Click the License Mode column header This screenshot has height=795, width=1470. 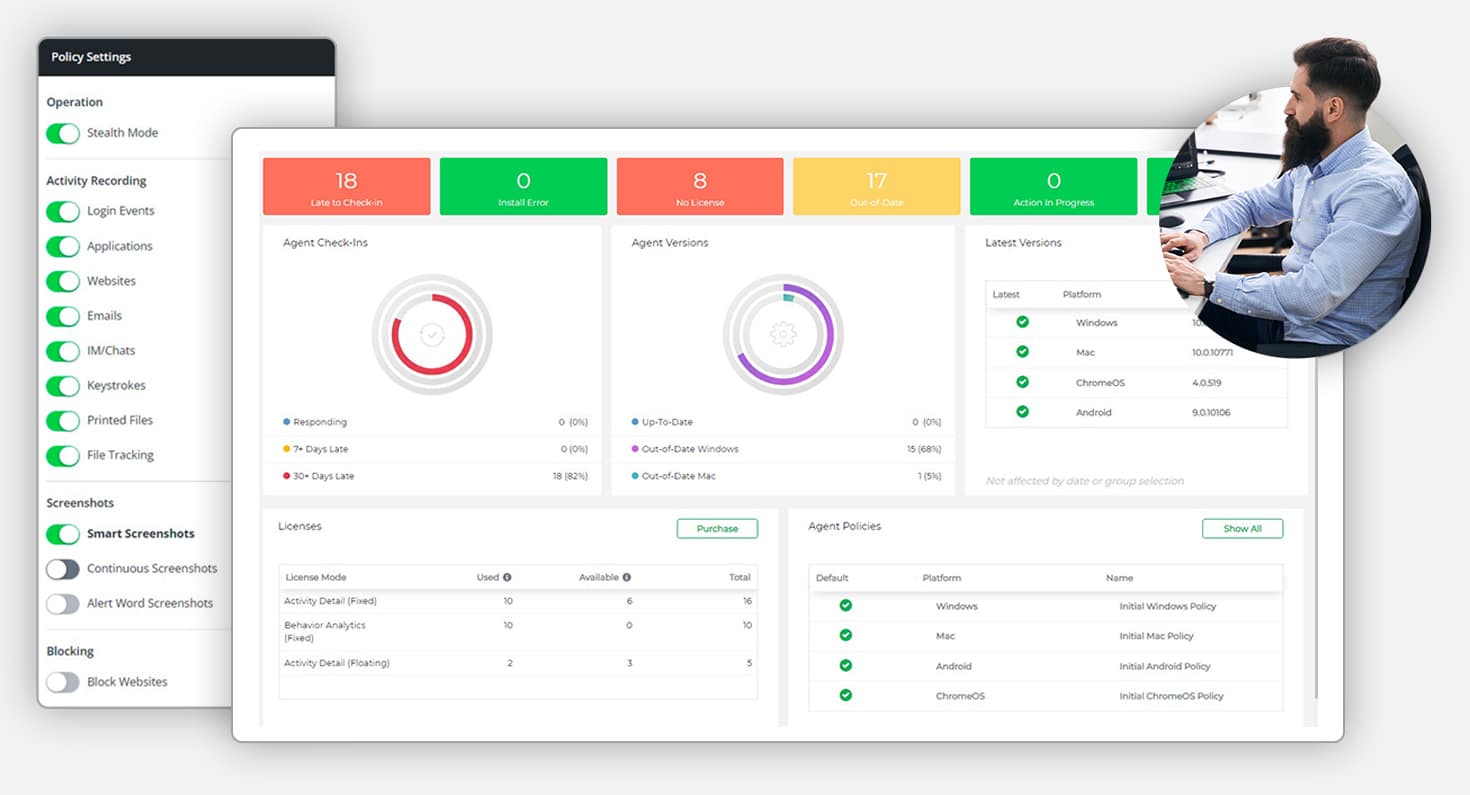coord(316,577)
